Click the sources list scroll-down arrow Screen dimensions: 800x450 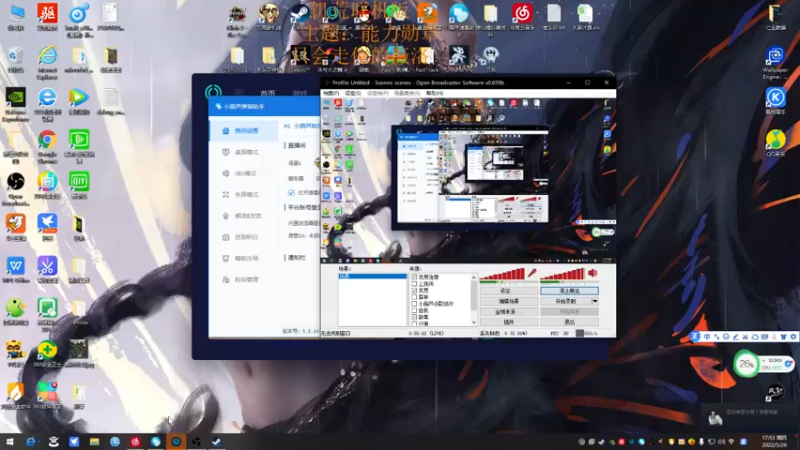(x=474, y=322)
